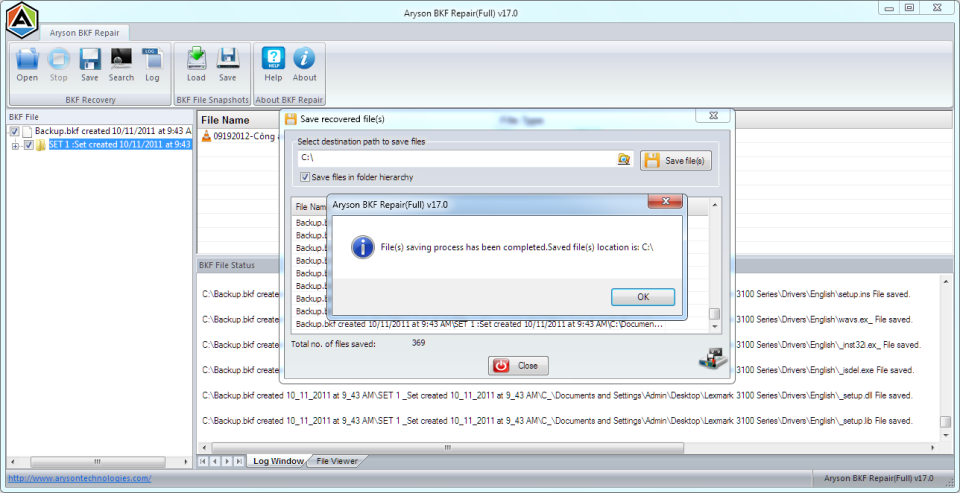This screenshot has height=493, width=960.
Task: Click the saved files list scrollbar down arrow
Action: pos(714,326)
